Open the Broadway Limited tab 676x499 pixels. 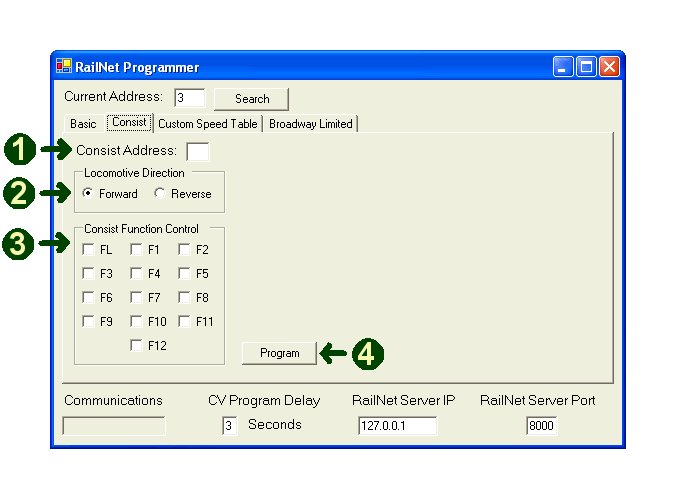coord(310,124)
